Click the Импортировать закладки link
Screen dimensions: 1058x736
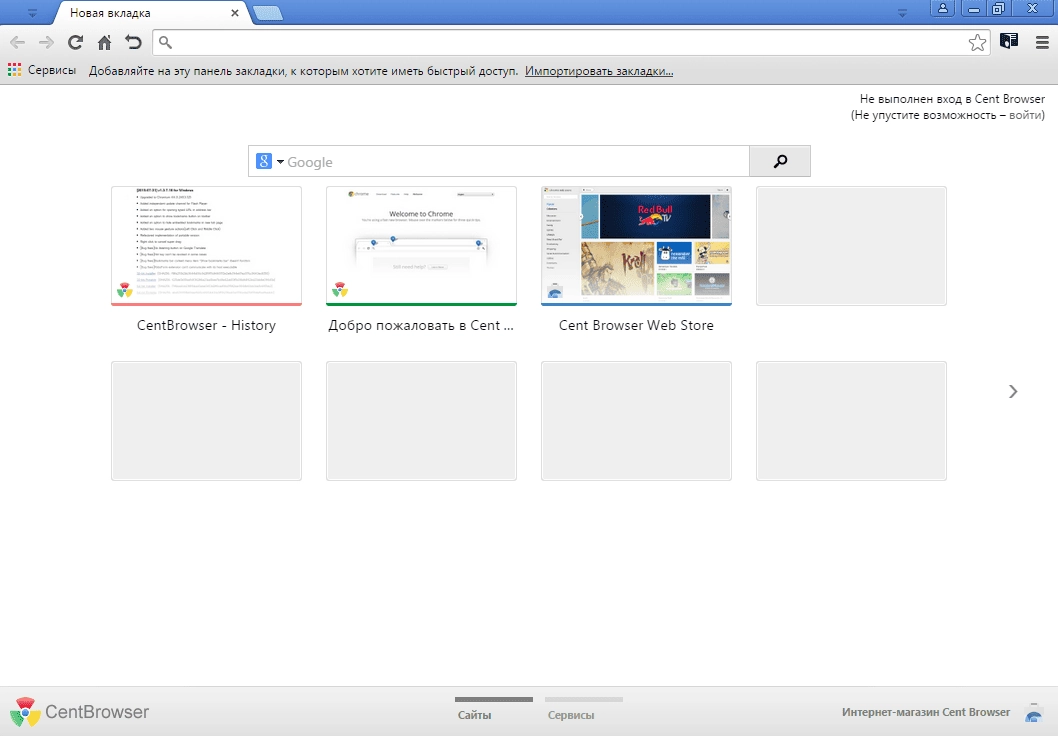click(599, 71)
